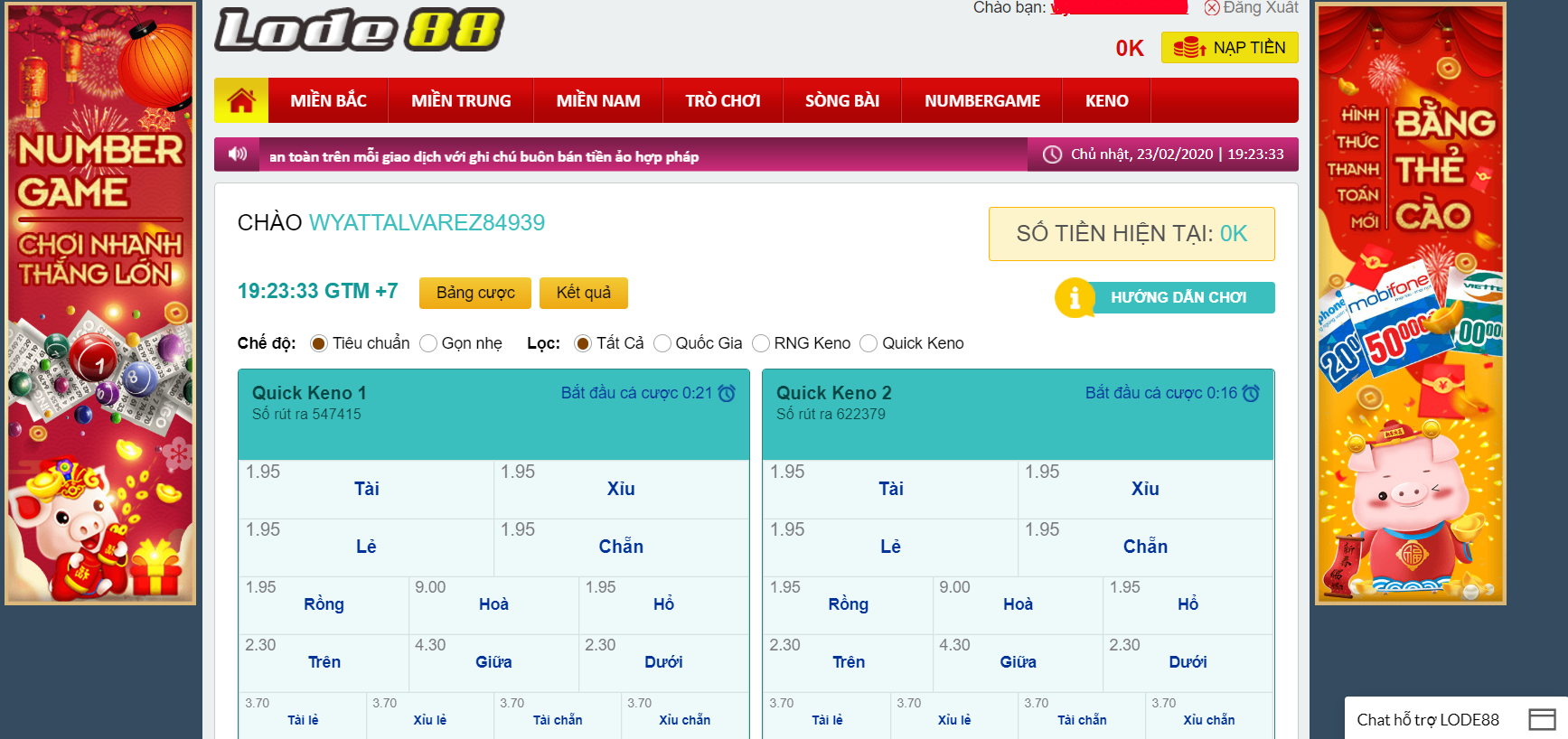Click the yellow info icon beside Hướng Dẫn Chơi

pyautogui.click(x=1075, y=297)
